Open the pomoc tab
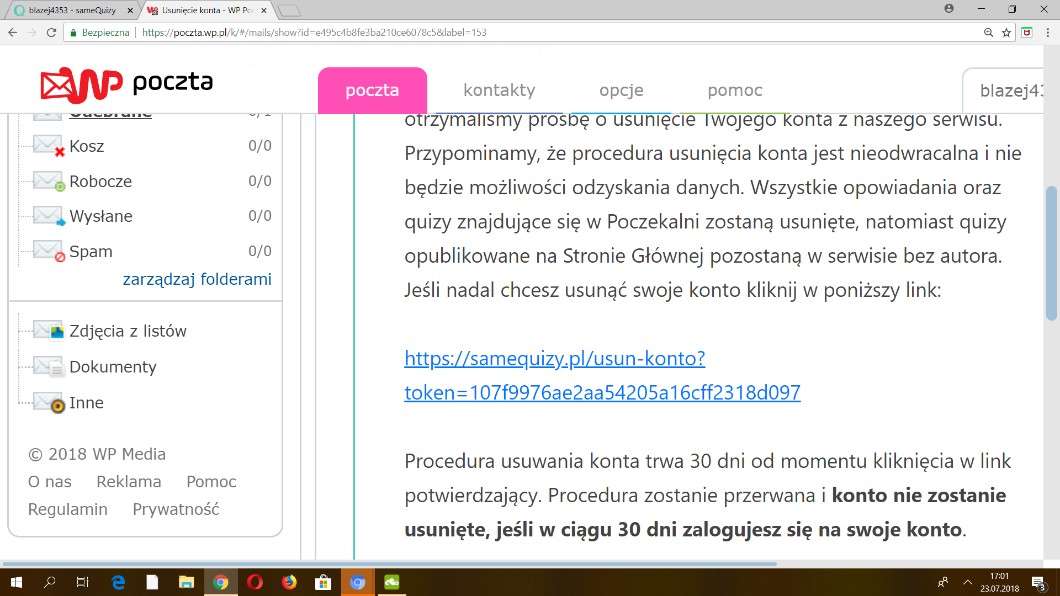 (x=734, y=90)
